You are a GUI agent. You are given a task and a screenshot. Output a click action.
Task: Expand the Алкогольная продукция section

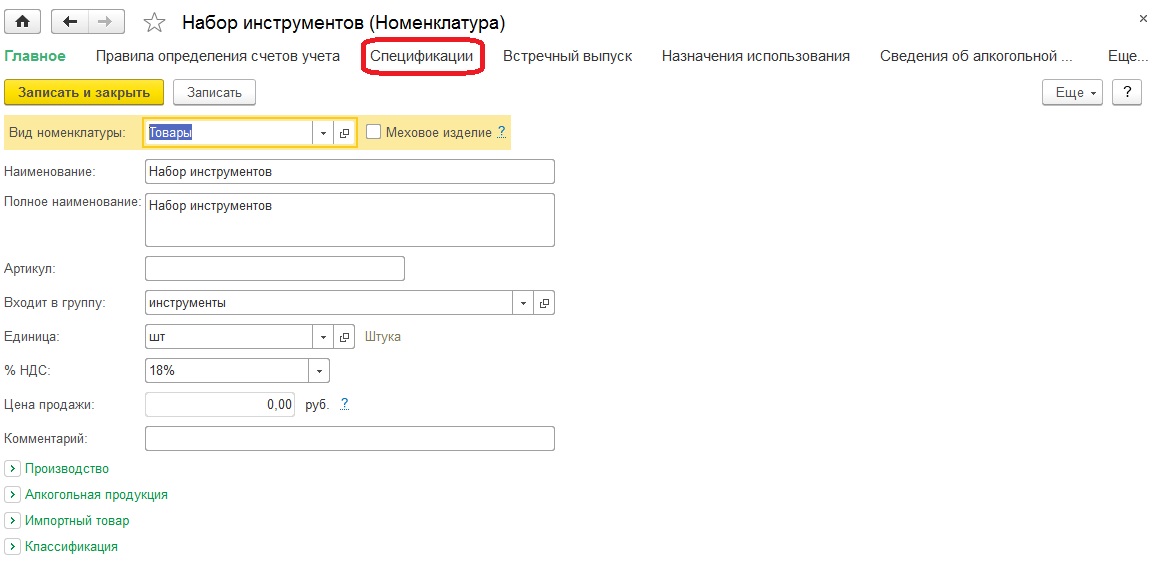tap(86, 495)
